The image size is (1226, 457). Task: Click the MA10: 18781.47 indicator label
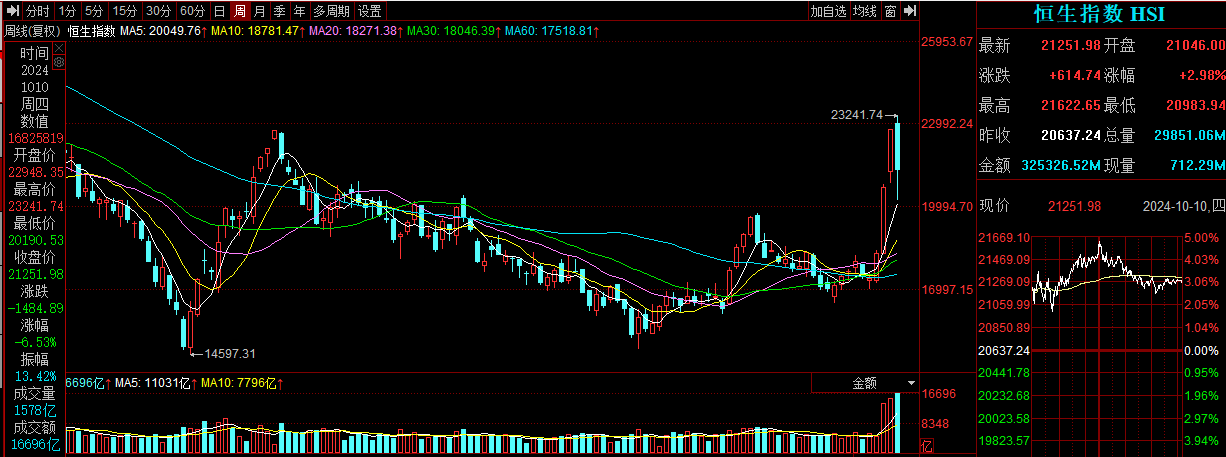(257, 31)
